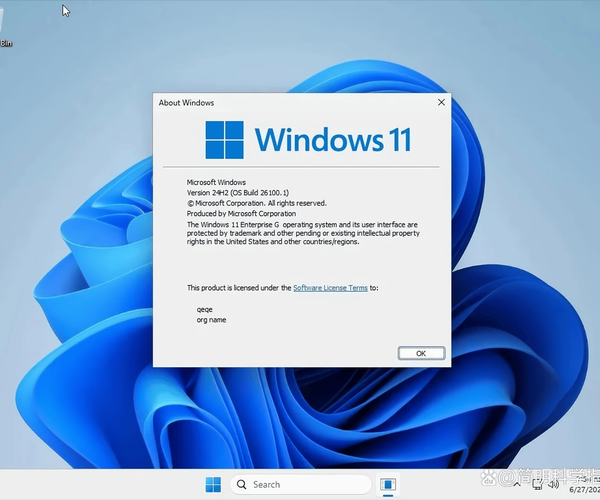Click the "Microsoft Windows" text line

[216, 182]
